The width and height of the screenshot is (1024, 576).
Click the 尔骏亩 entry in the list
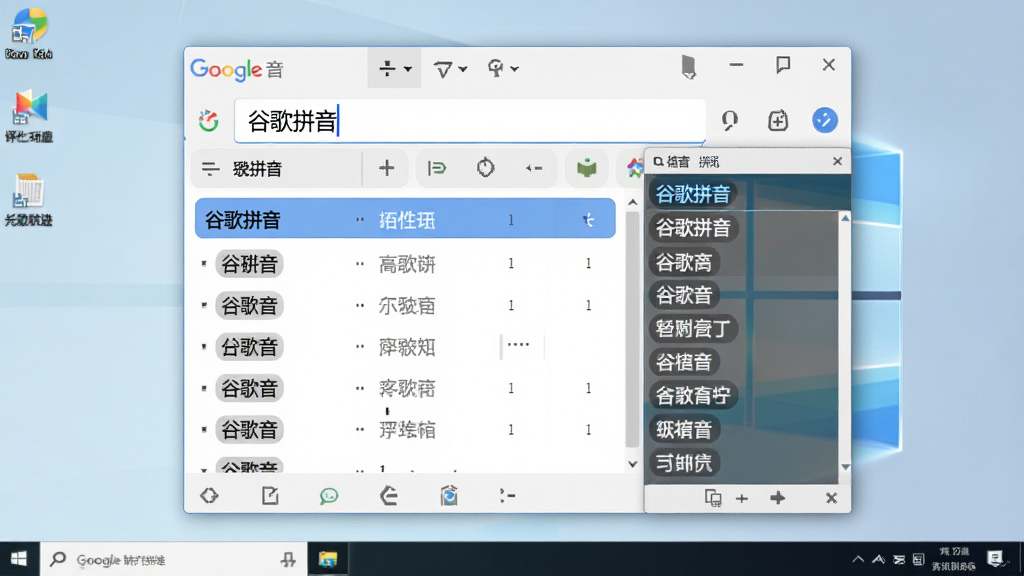click(407, 306)
